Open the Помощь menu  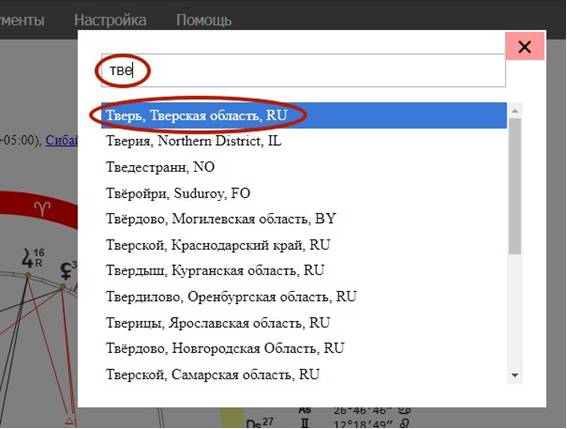point(204,20)
